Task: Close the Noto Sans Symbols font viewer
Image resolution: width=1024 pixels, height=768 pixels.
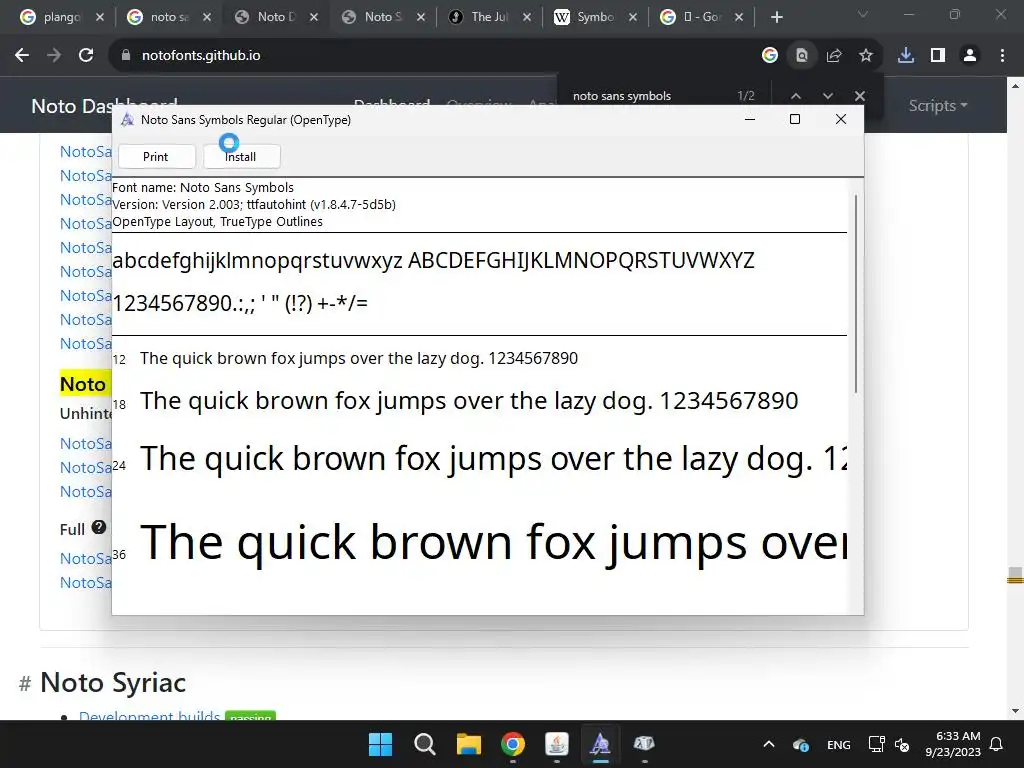Action: click(x=841, y=119)
